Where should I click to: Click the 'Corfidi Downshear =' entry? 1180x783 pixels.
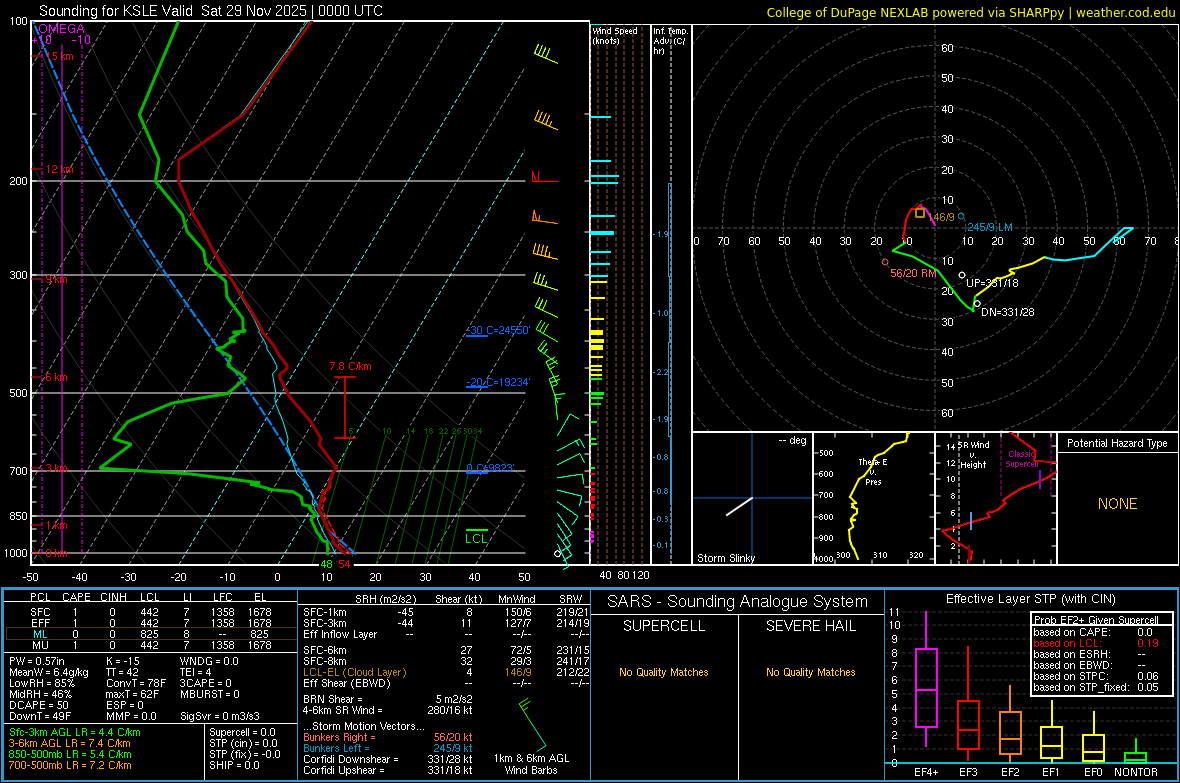(388, 759)
